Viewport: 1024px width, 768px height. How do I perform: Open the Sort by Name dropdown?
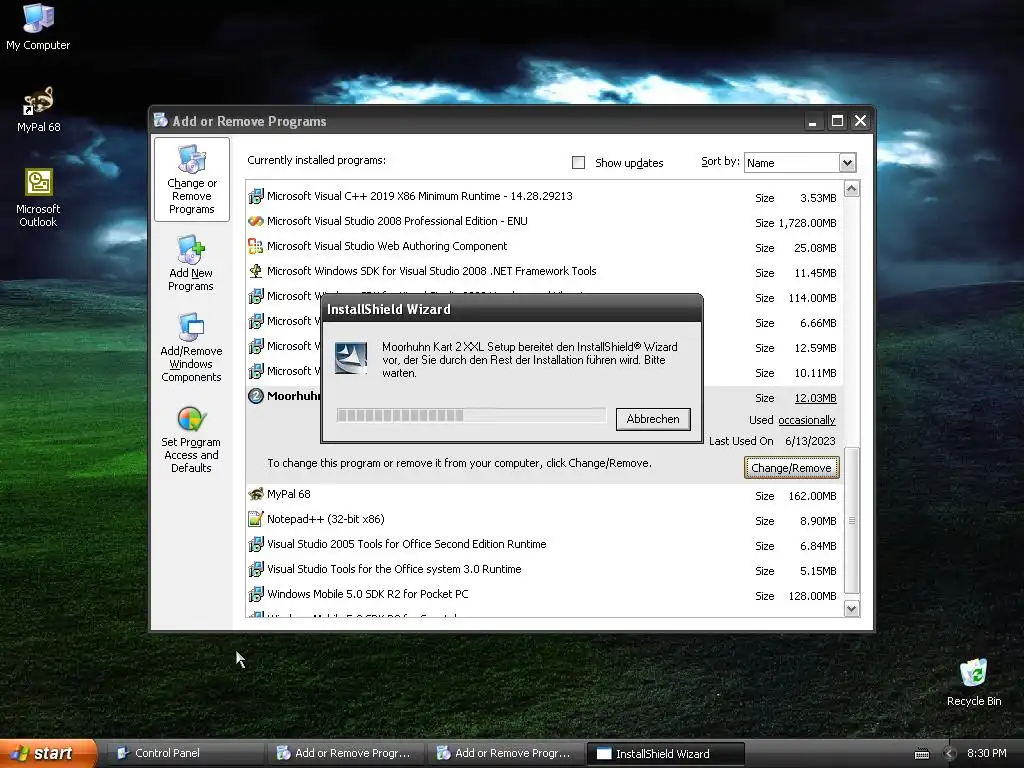click(x=847, y=163)
